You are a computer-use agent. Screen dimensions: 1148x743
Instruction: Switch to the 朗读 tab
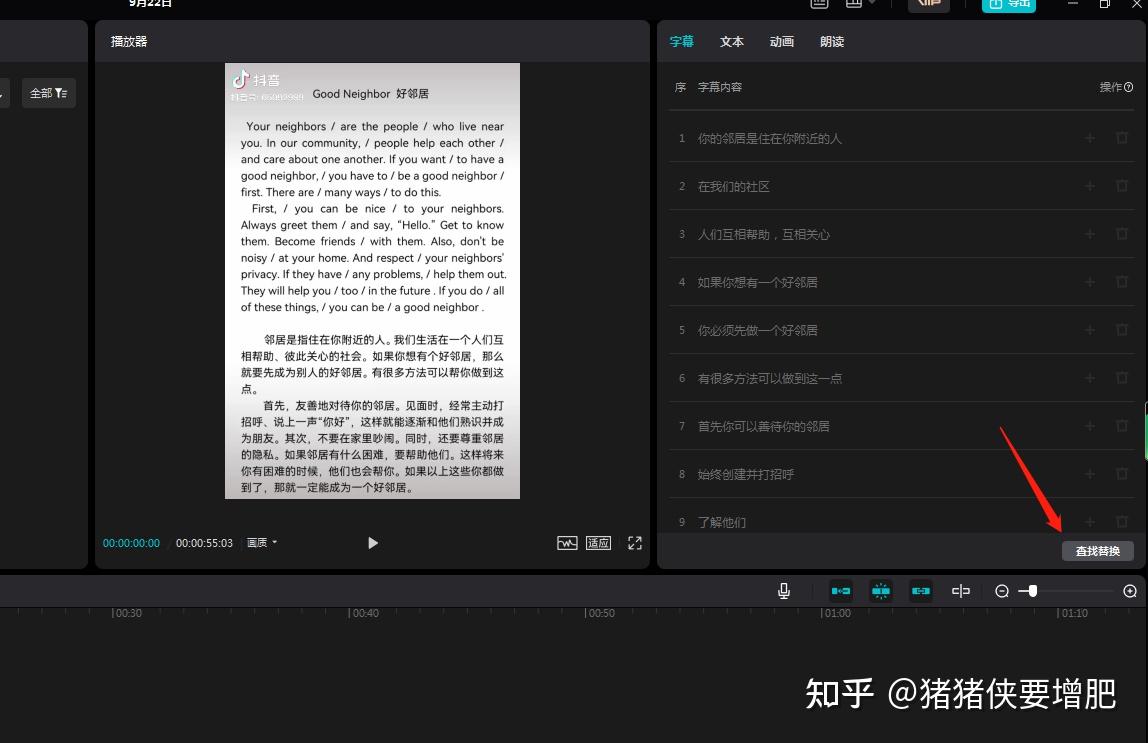click(831, 41)
